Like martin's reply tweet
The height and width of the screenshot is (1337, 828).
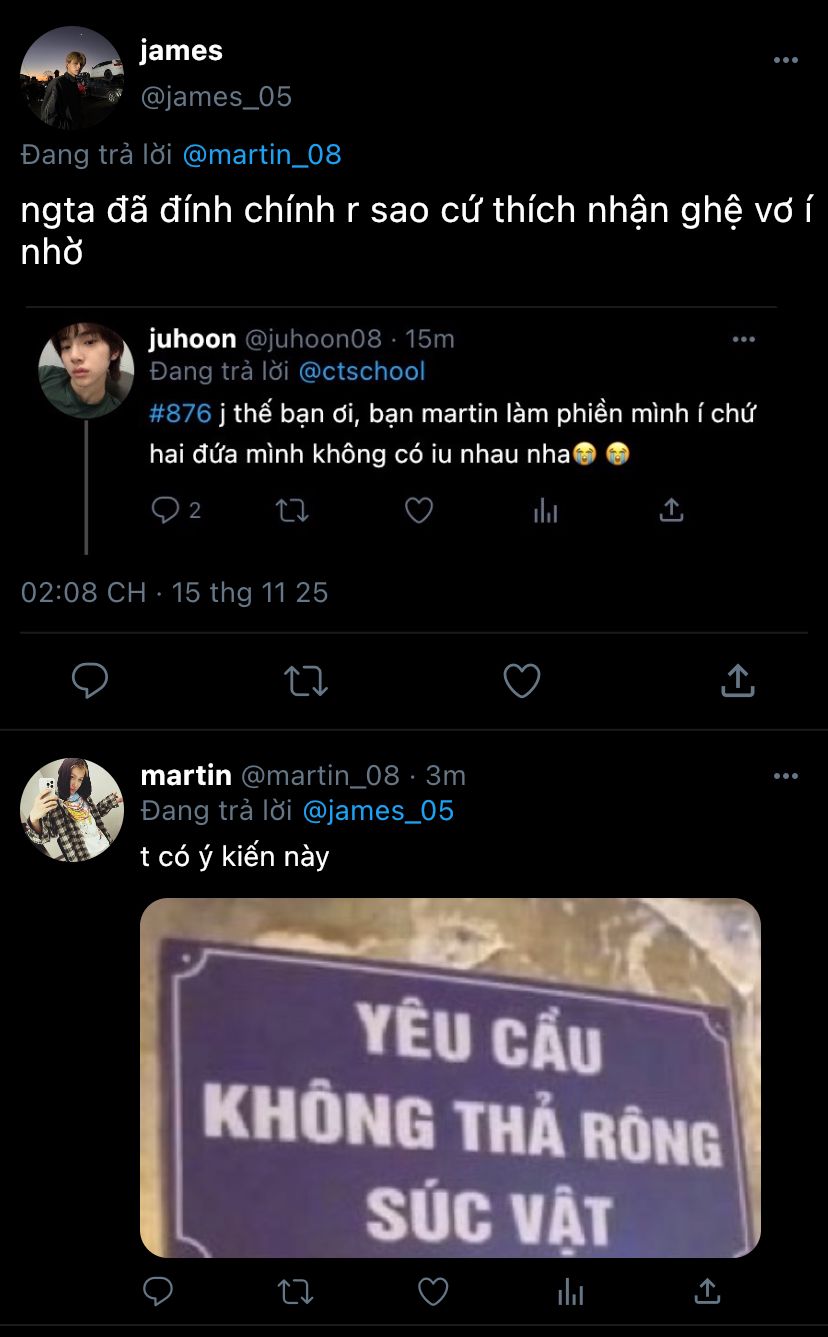click(x=433, y=1292)
